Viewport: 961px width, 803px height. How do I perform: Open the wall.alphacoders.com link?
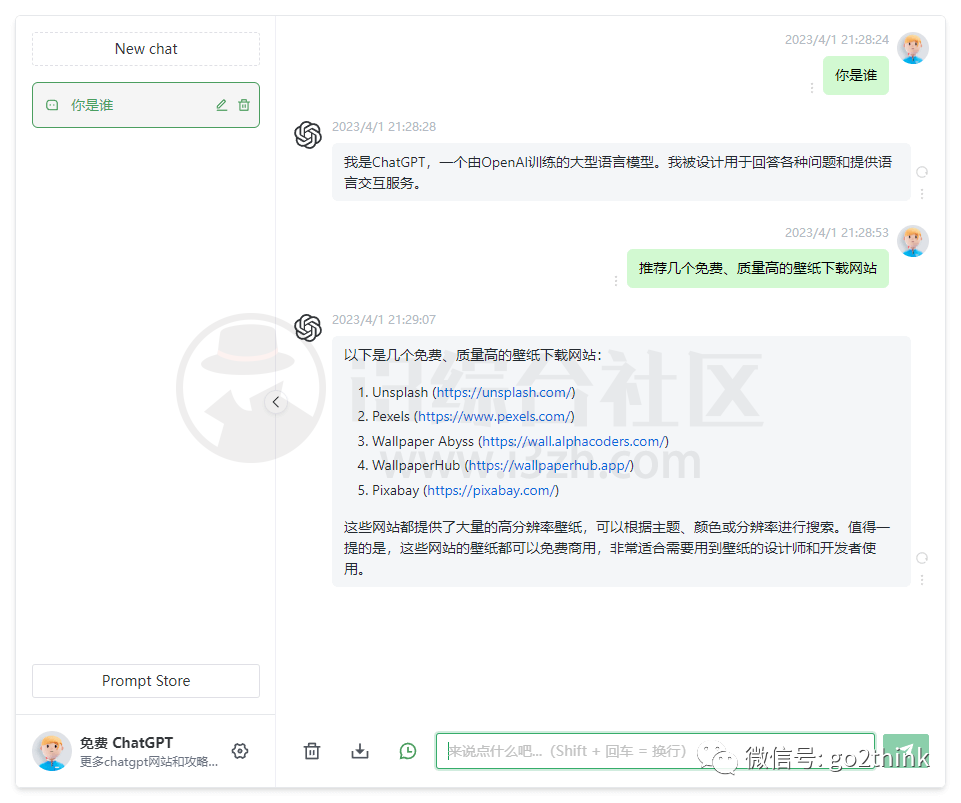point(575,441)
